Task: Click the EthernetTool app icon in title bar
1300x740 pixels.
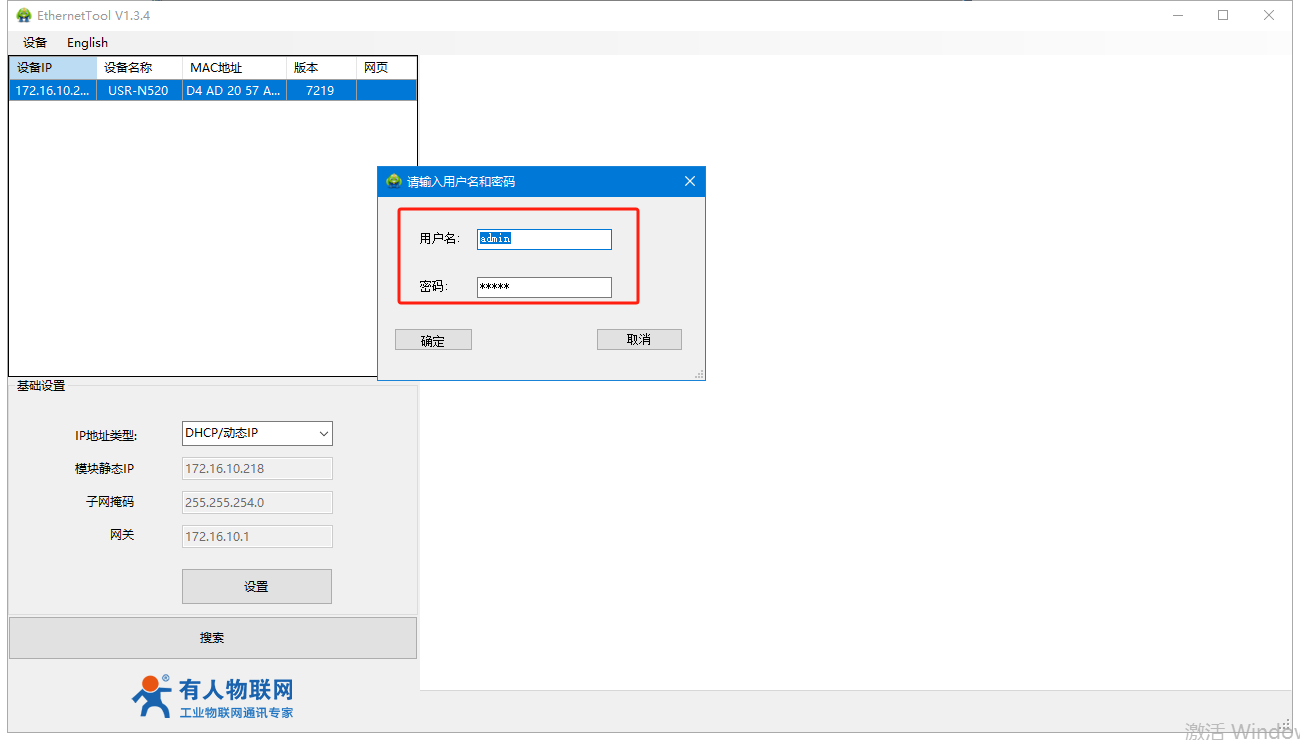Action: pyautogui.click(x=24, y=15)
